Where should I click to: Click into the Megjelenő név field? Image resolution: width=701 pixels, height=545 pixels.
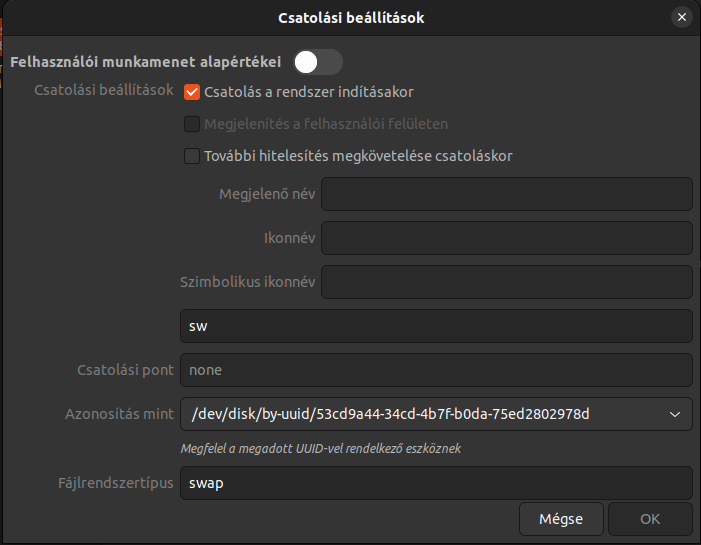point(507,194)
